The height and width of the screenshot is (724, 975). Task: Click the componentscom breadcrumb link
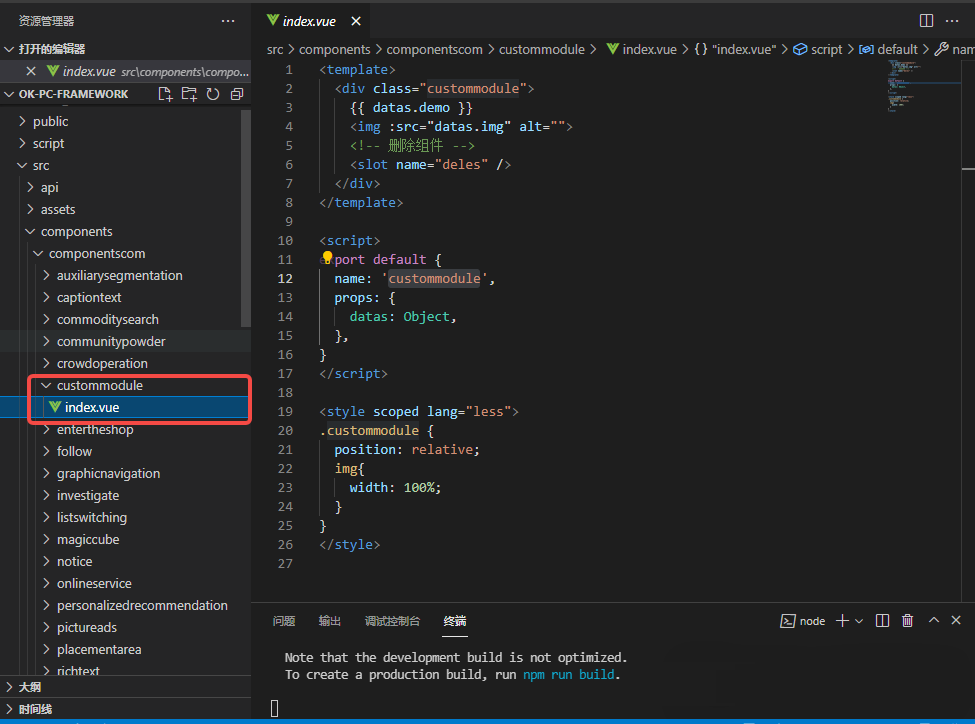pyautogui.click(x=434, y=49)
